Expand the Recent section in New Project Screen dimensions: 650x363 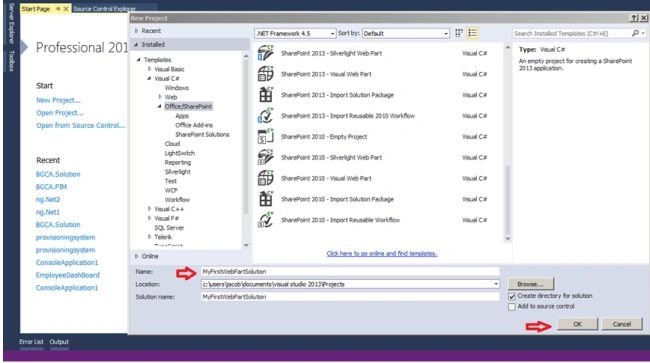pyautogui.click(x=136, y=31)
